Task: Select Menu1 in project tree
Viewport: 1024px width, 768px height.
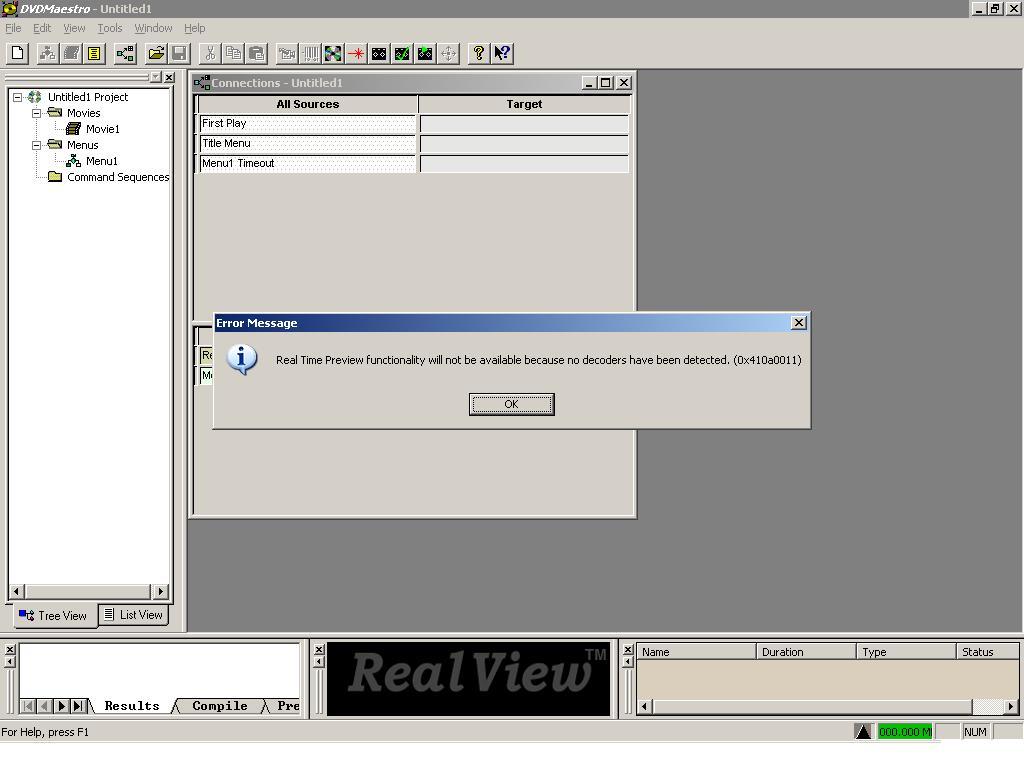Action: click(102, 161)
